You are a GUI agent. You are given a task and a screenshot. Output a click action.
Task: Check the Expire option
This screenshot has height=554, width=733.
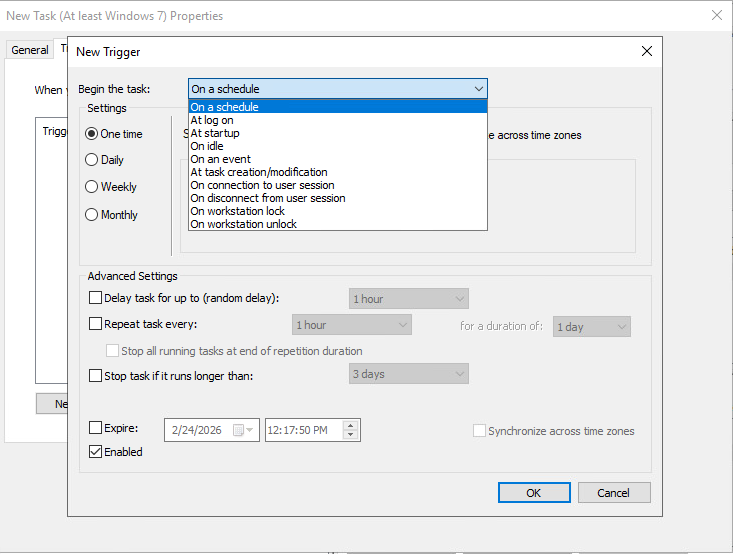tap(95, 427)
